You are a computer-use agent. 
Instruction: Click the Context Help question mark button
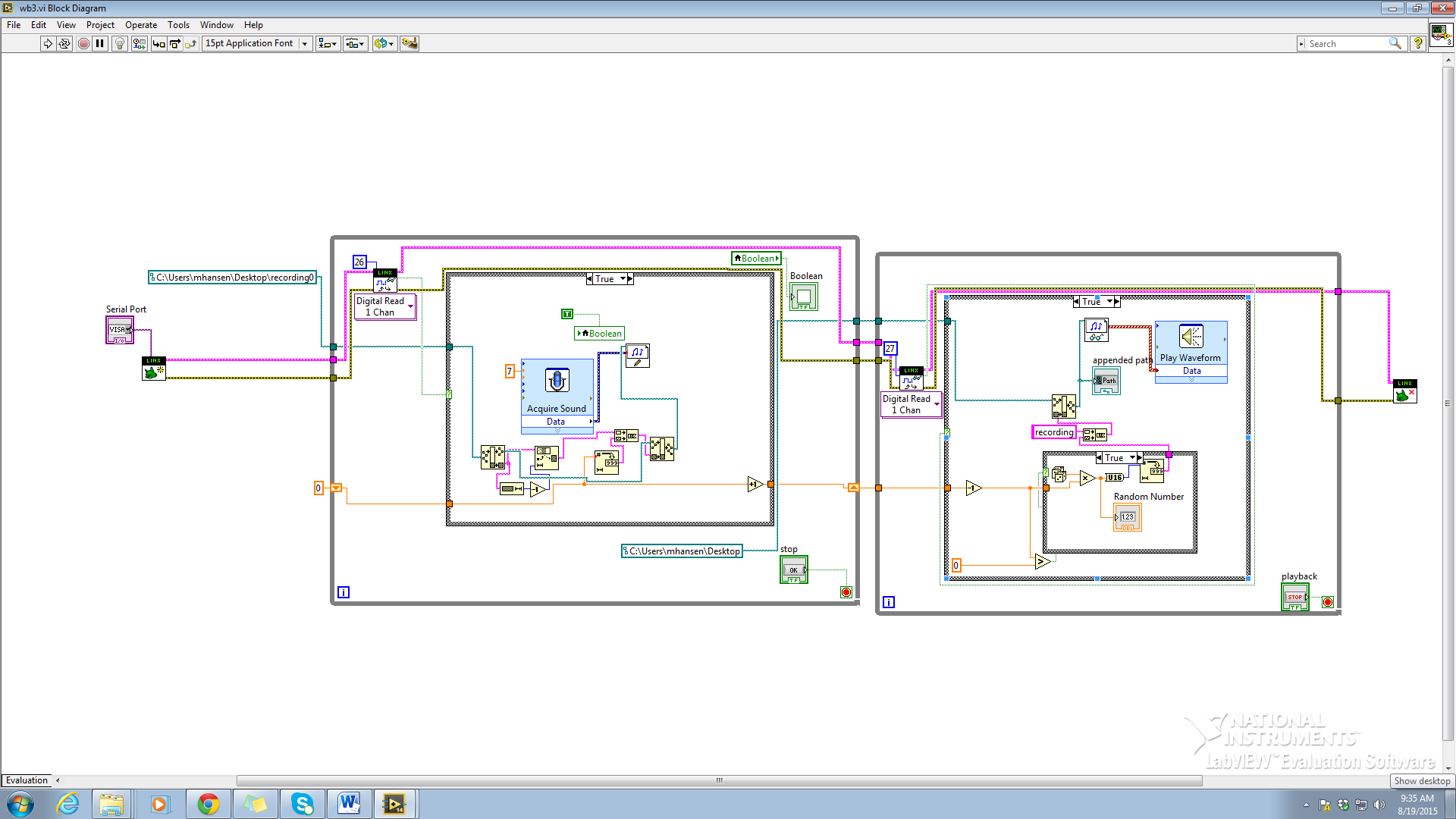tap(1417, 44)
